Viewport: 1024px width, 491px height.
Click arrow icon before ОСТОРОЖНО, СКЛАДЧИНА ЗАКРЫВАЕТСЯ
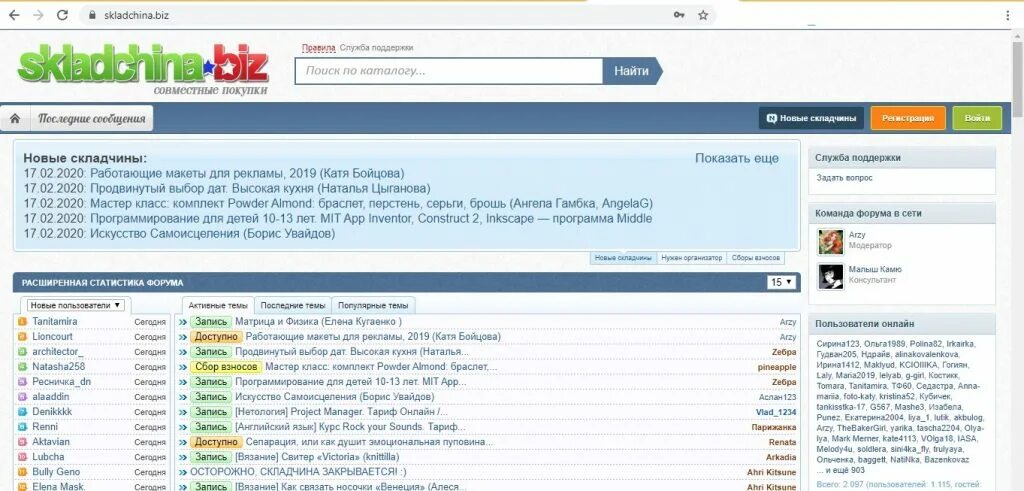183,472
